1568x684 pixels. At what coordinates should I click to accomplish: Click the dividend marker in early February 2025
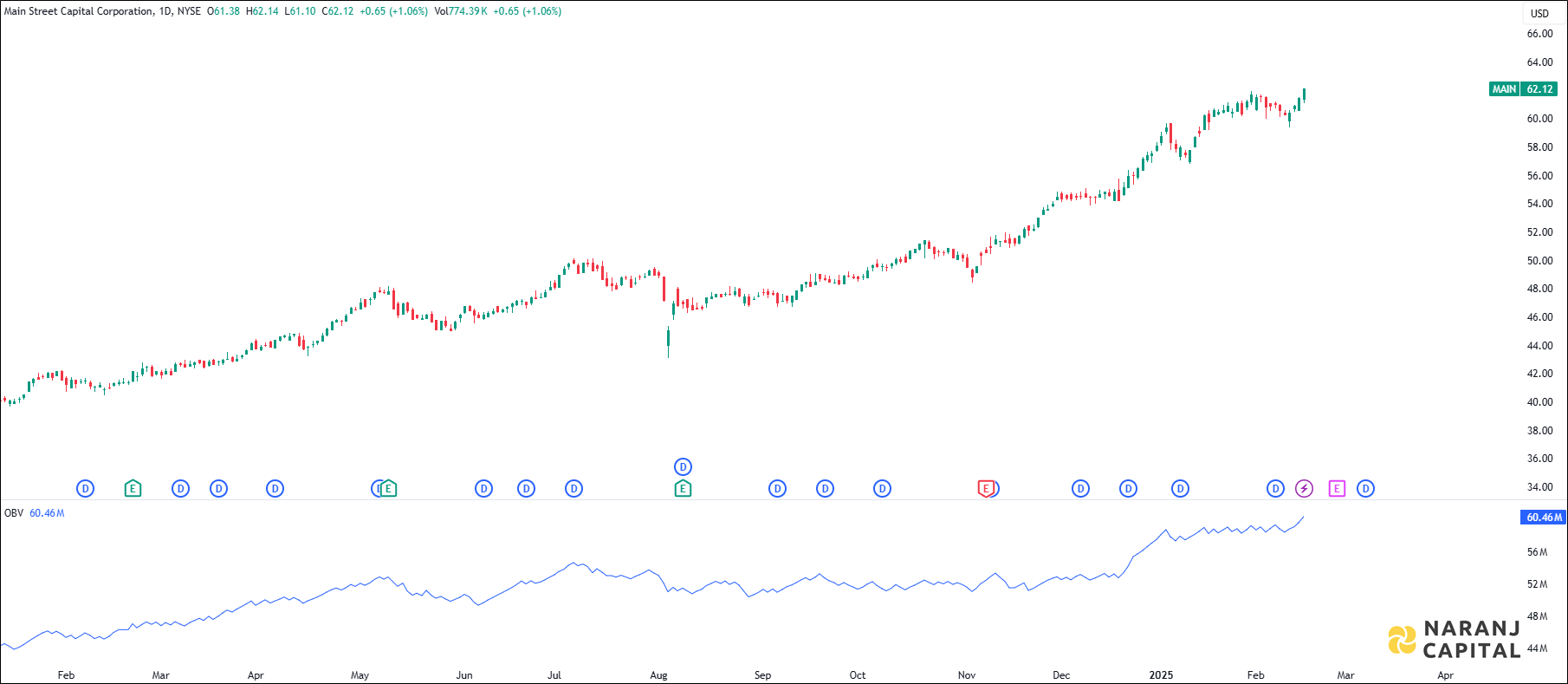pos(1275,489)
